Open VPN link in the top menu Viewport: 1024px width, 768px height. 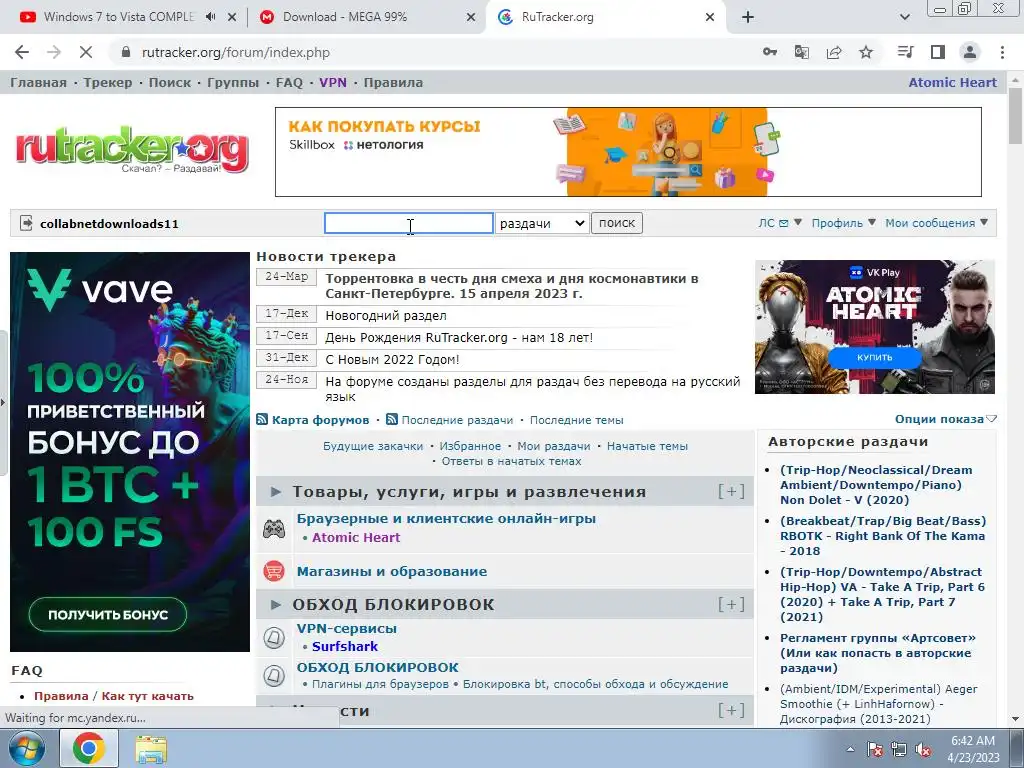(333, 82)
